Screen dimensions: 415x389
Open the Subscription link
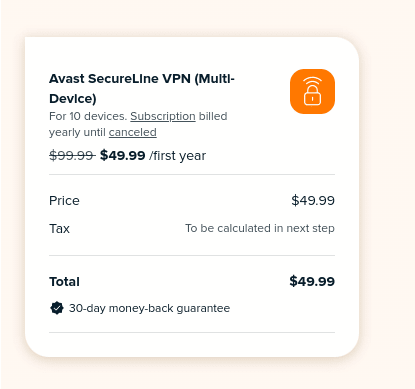pos(163,116)
